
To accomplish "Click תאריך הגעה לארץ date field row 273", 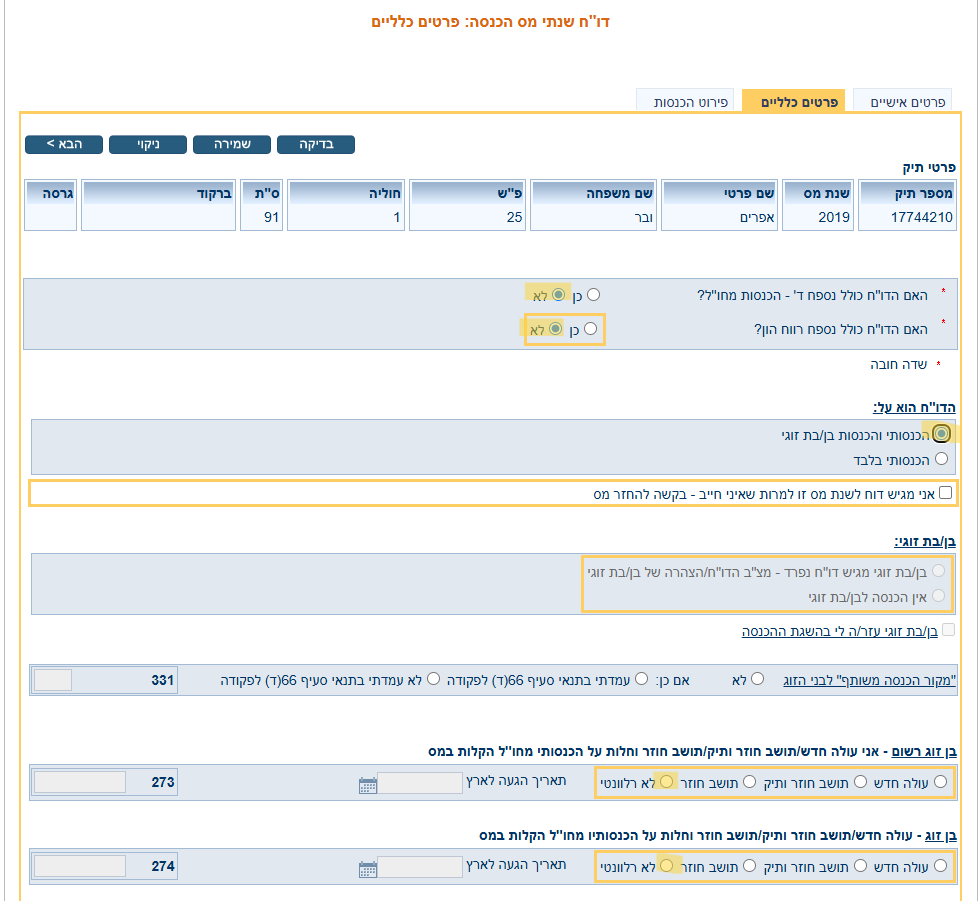I will point(420,783).
